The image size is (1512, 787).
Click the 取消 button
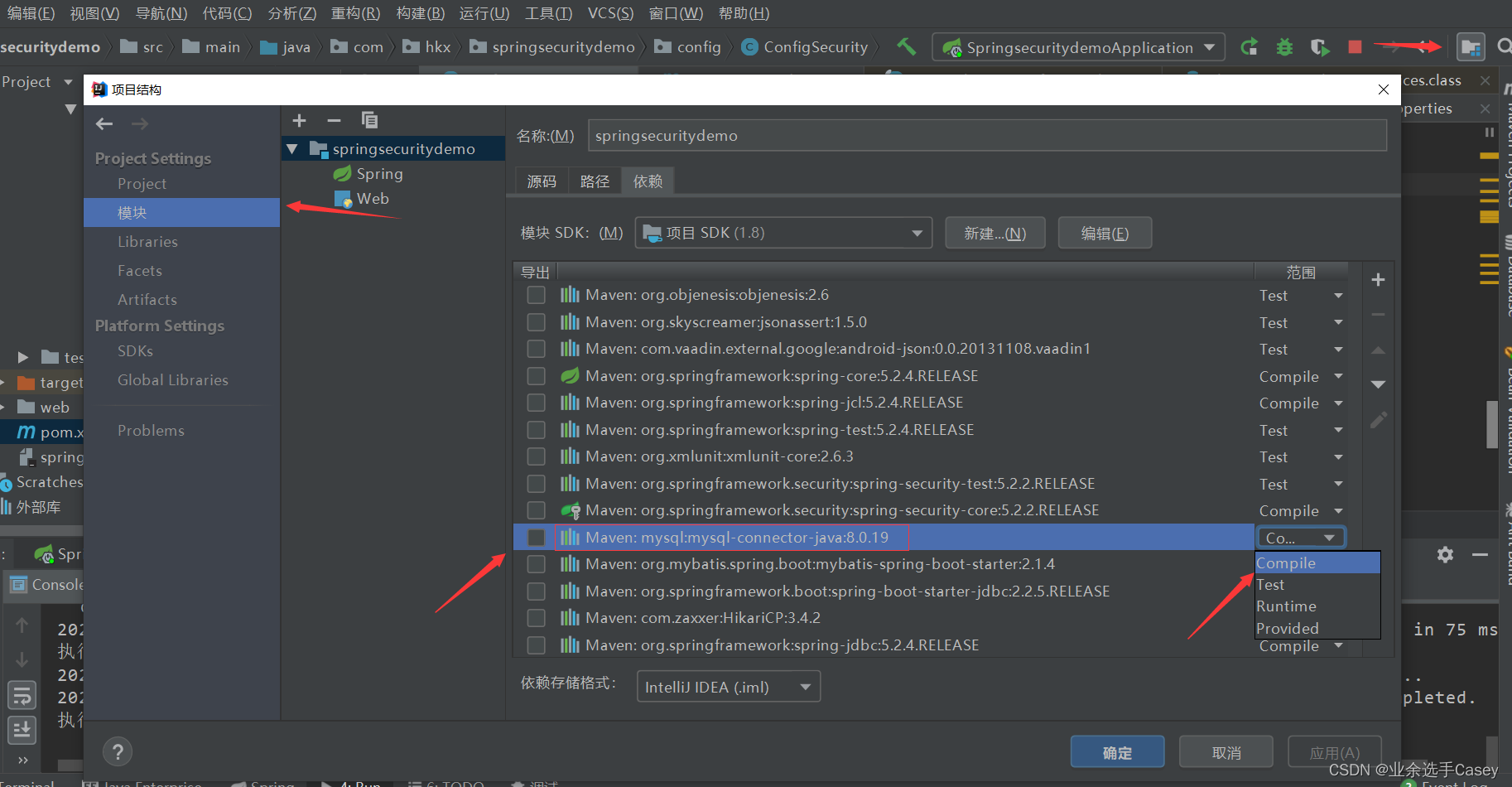pos(1226,752)
